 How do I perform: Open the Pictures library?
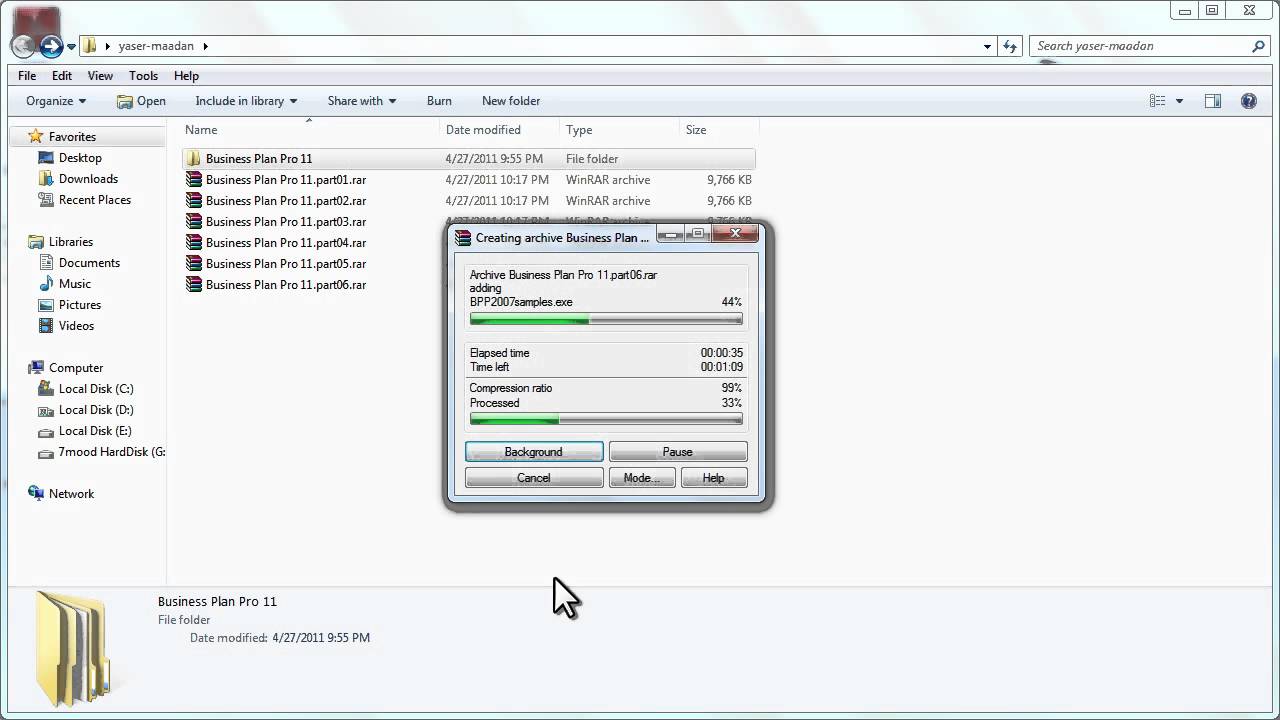pos(80,305)
